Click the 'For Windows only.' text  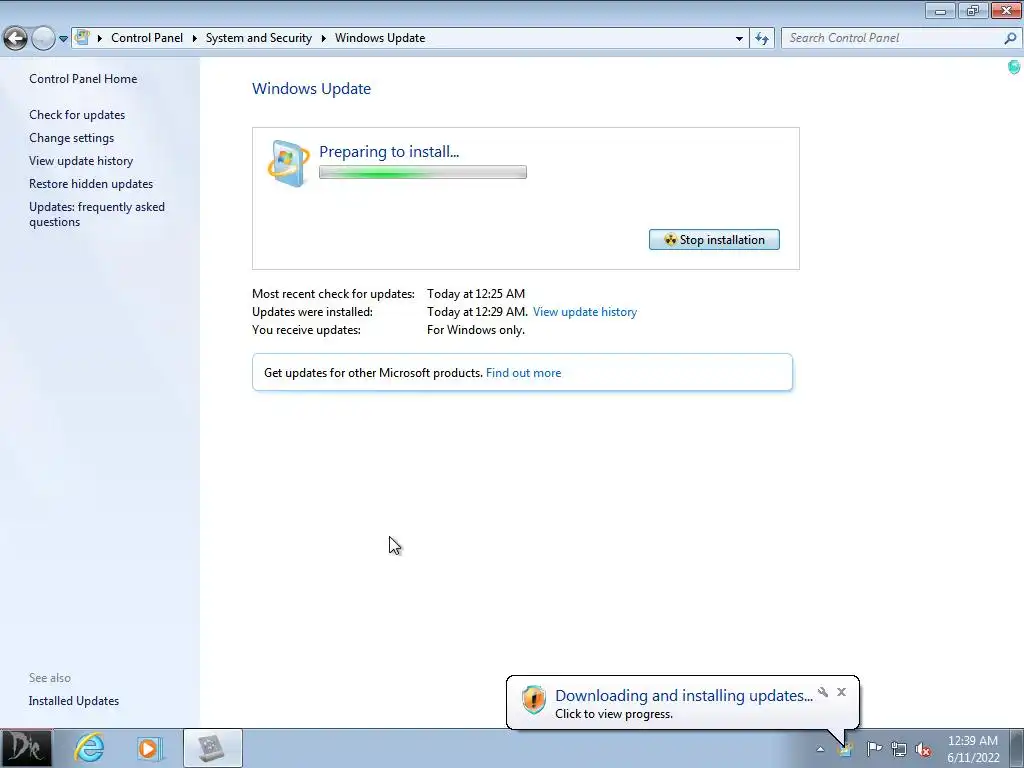(x=475, y=330)
